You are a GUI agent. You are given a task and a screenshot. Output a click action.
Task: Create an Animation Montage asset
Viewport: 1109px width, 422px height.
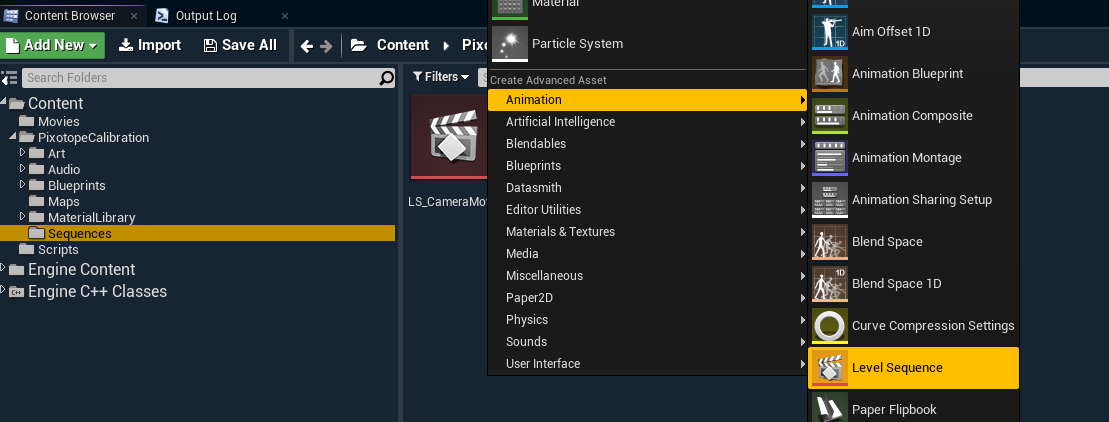(x=906, y=158)
